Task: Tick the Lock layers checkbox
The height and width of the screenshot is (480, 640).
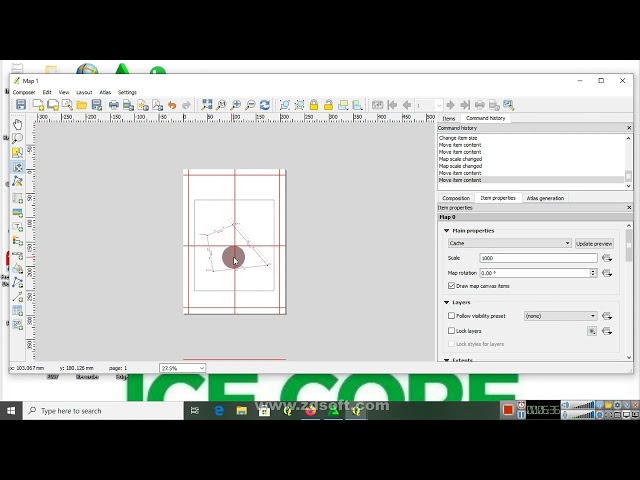Action: point(451,331)
